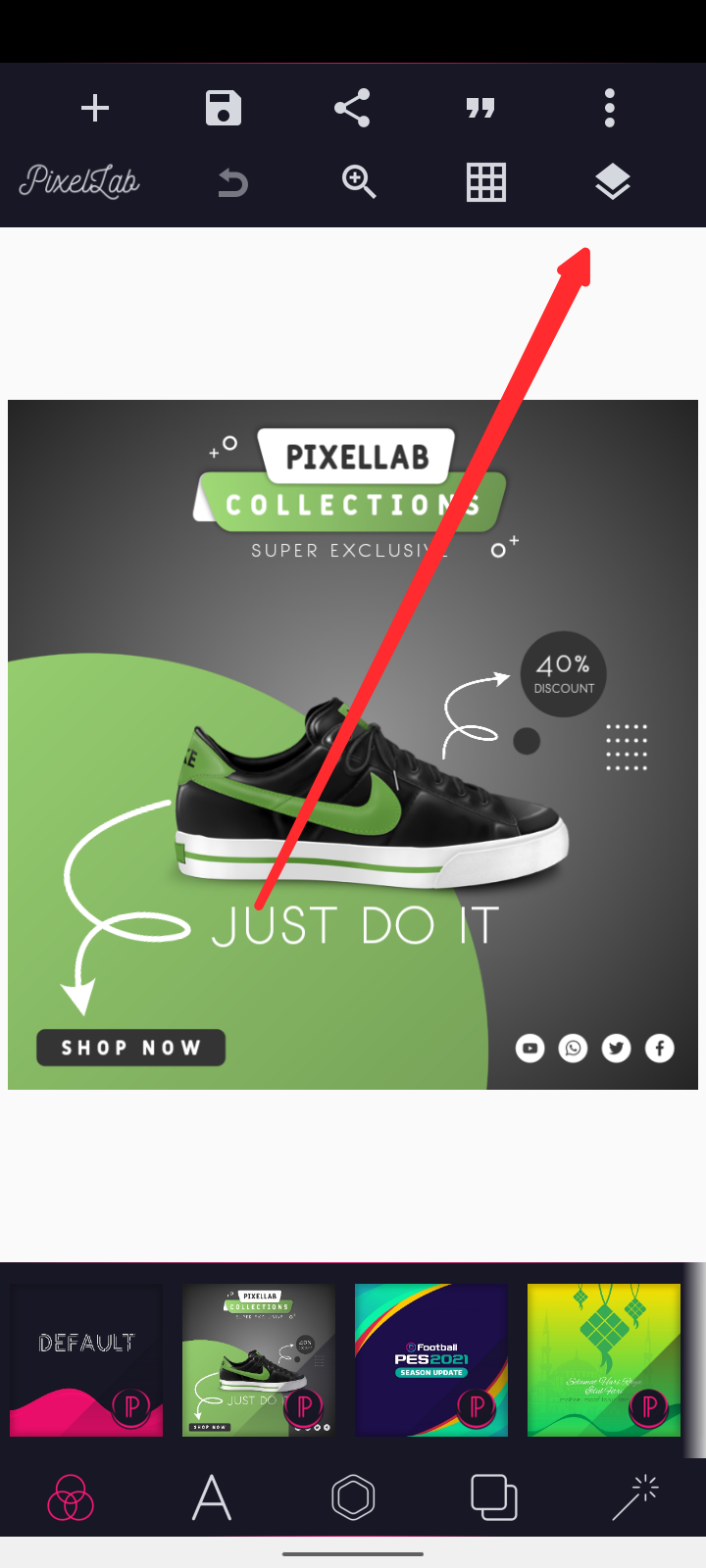Open the layers panel icon
Viewport: 706px width, 1568px height.
pos(613,182)
